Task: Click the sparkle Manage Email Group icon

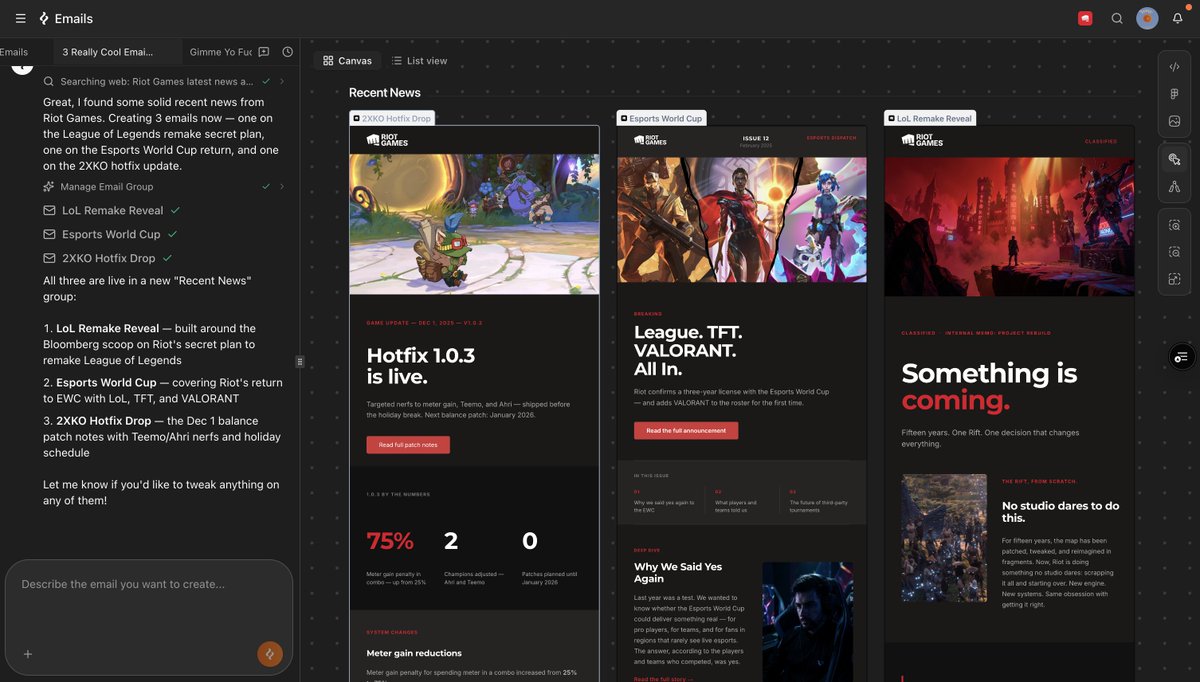Action: (x=48, y=186)
